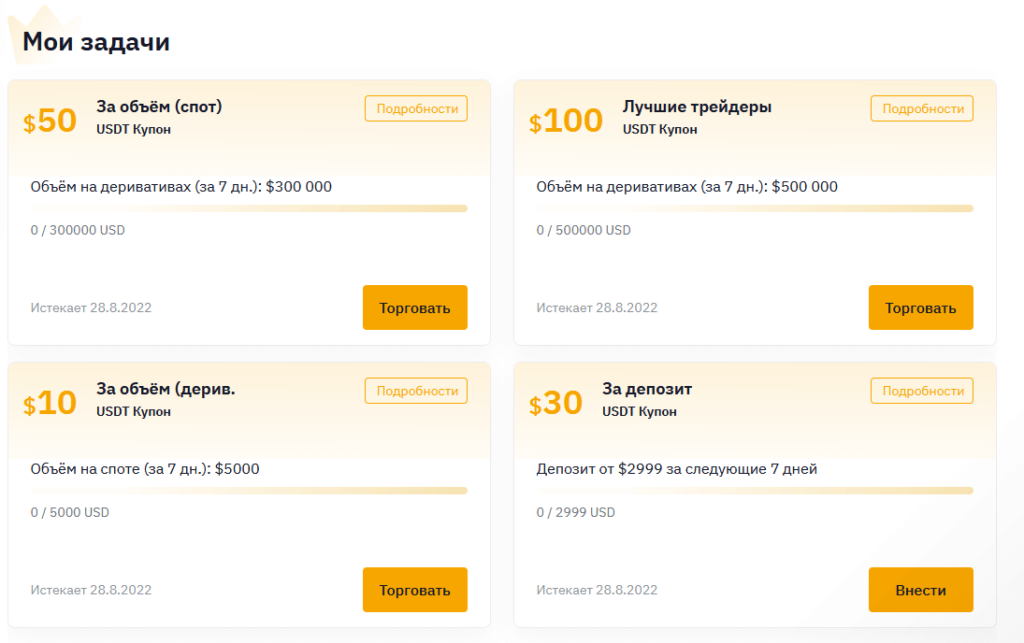
Task: Open details for the $100 best traders coupon
Action: (x=922, y=109)
